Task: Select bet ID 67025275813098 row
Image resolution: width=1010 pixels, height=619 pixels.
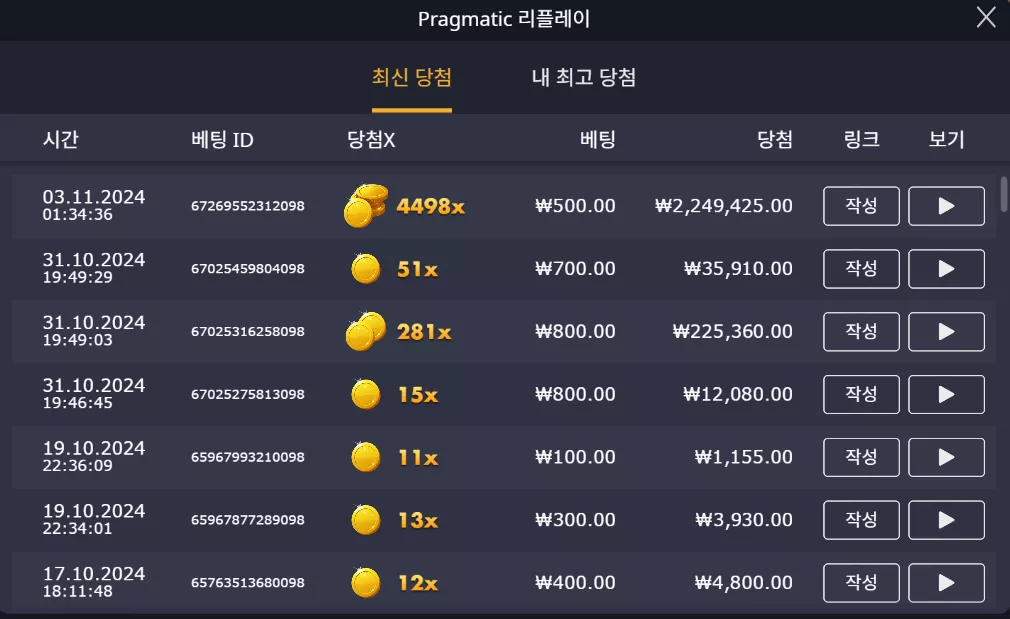Action: click(x=503, y=394)
